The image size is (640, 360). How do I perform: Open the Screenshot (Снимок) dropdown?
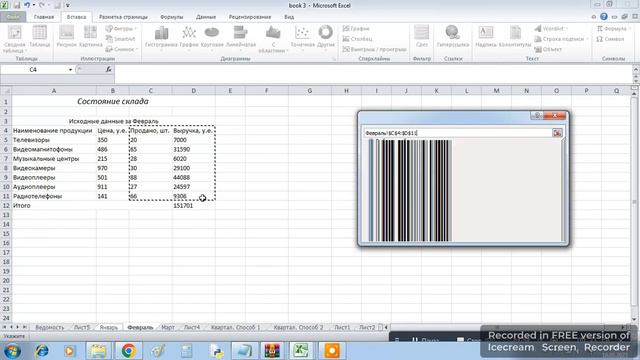pyautogui.click(x=121, y=49)
